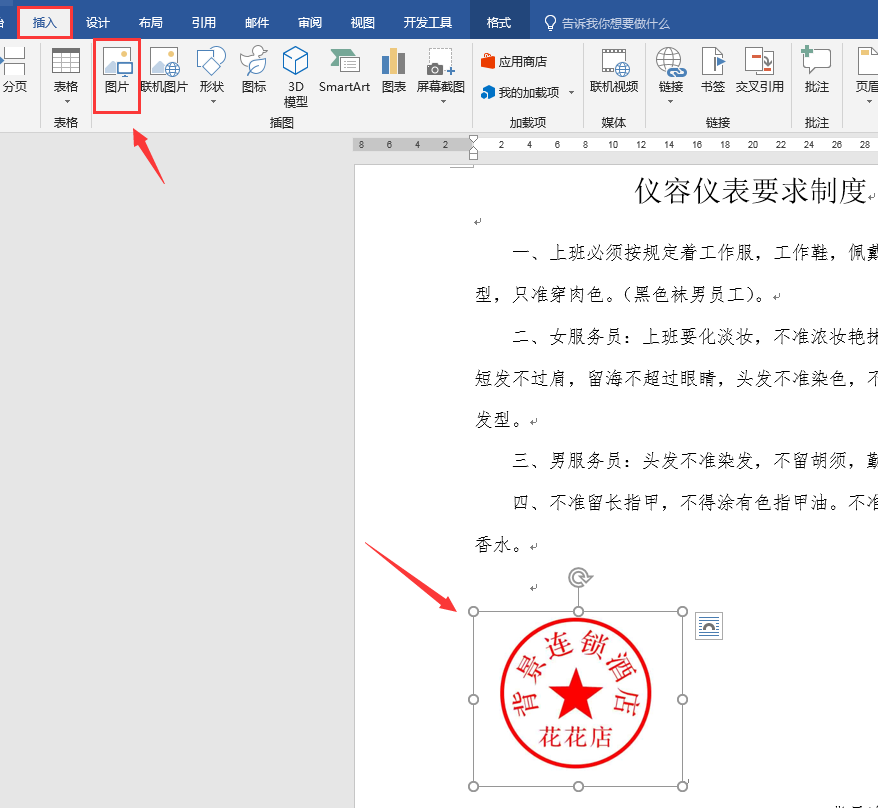Screen dimensions: 878x808
Task: Click the 形状 shapes icon
Action: [212, 61]
